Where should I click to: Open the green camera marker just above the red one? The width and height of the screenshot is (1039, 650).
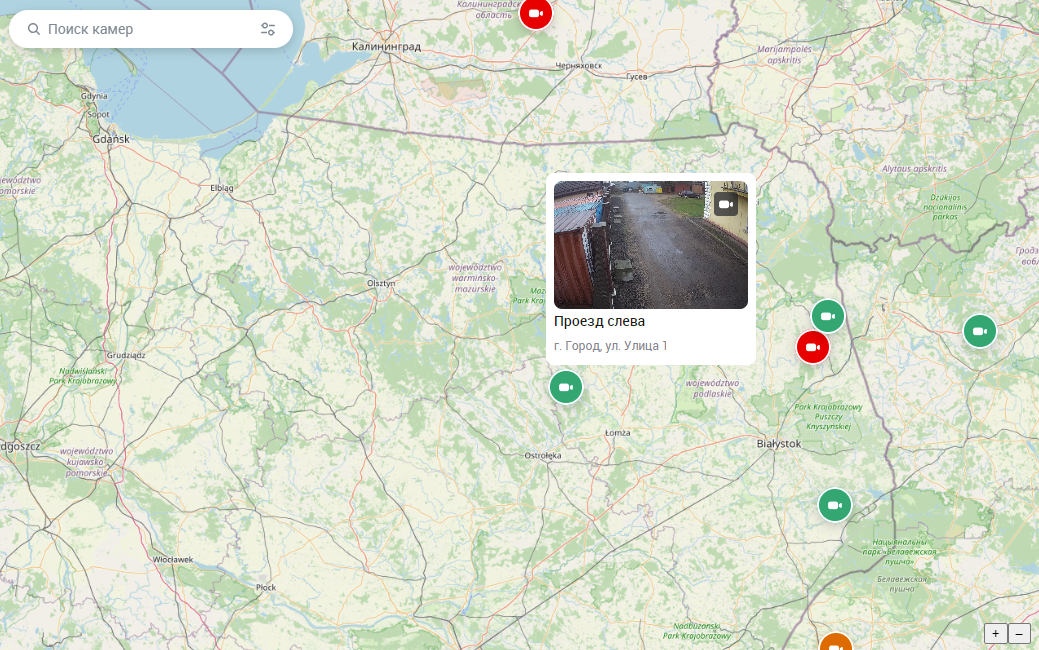828,316
